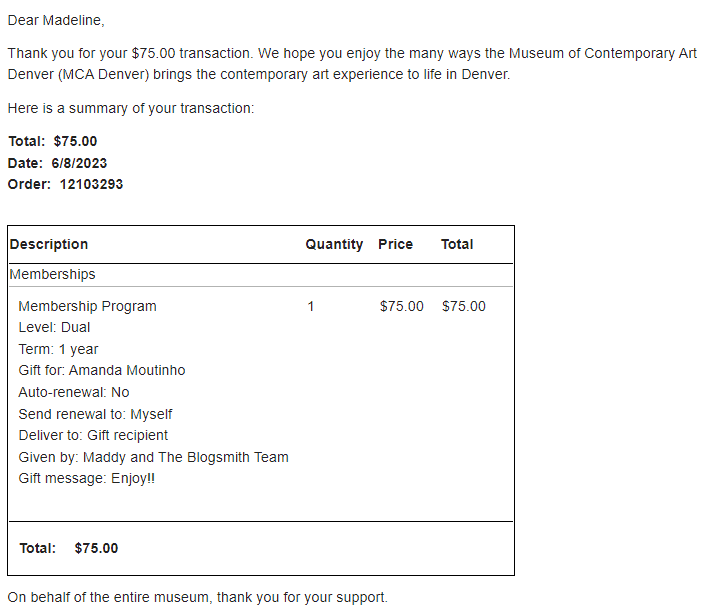Click the Auto-renewal: No line

pos(74,392)
